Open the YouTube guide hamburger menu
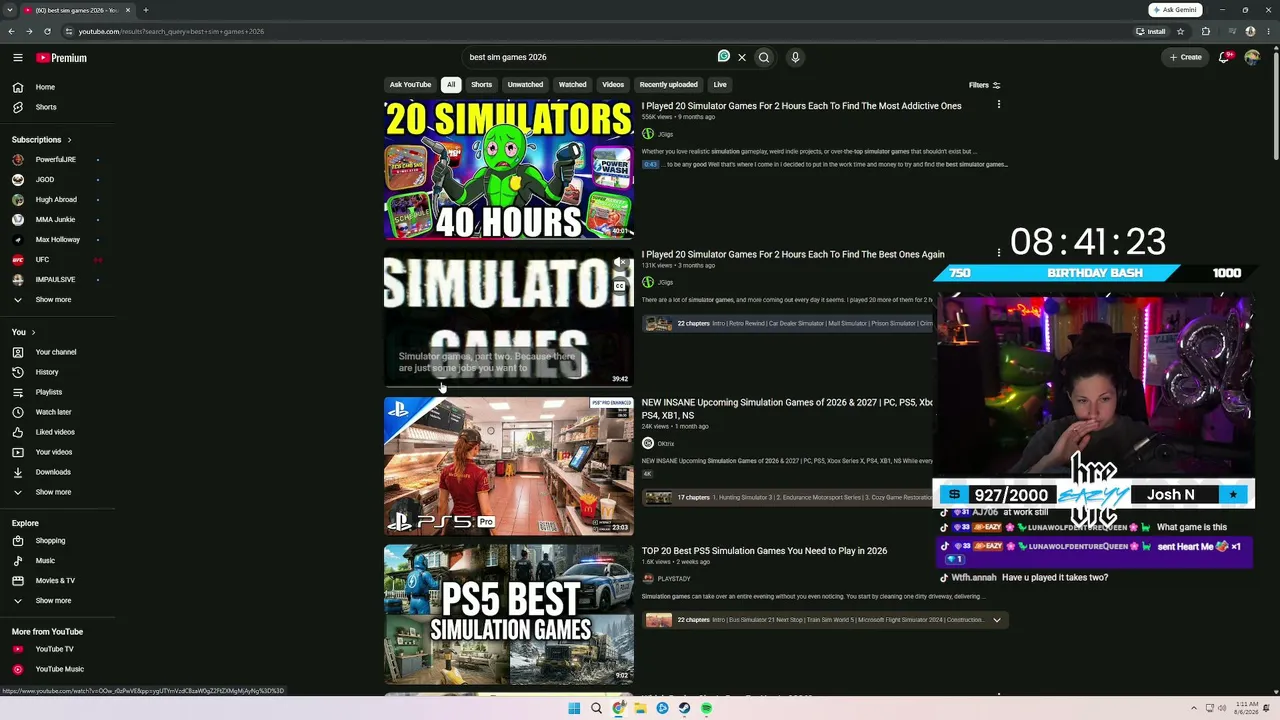 pyautogui.click(x=18, y=58)
